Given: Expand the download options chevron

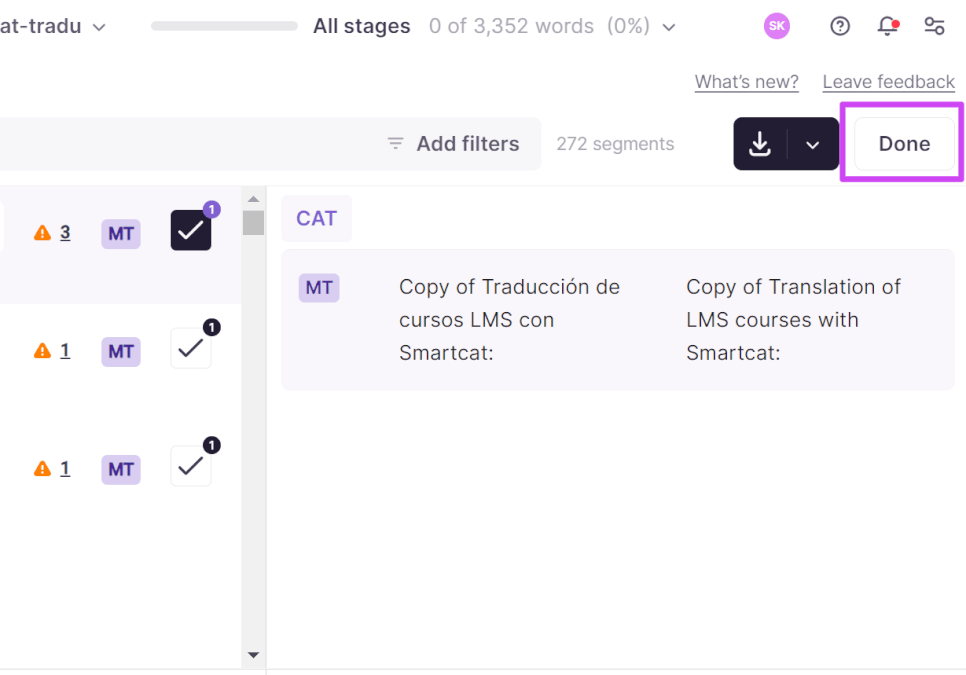Looking at the screenshot, I should pos(813,145).
